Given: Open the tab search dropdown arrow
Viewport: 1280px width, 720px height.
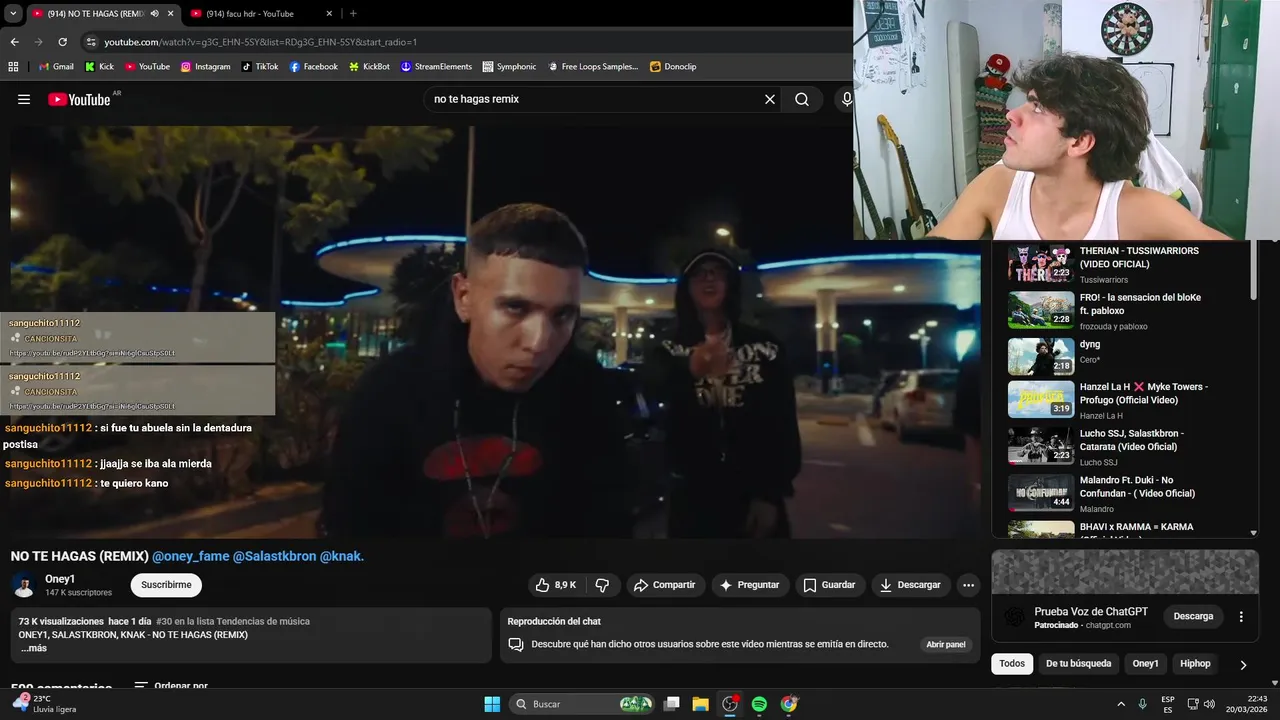Looking at the screenshot, I should coord(13,14).
